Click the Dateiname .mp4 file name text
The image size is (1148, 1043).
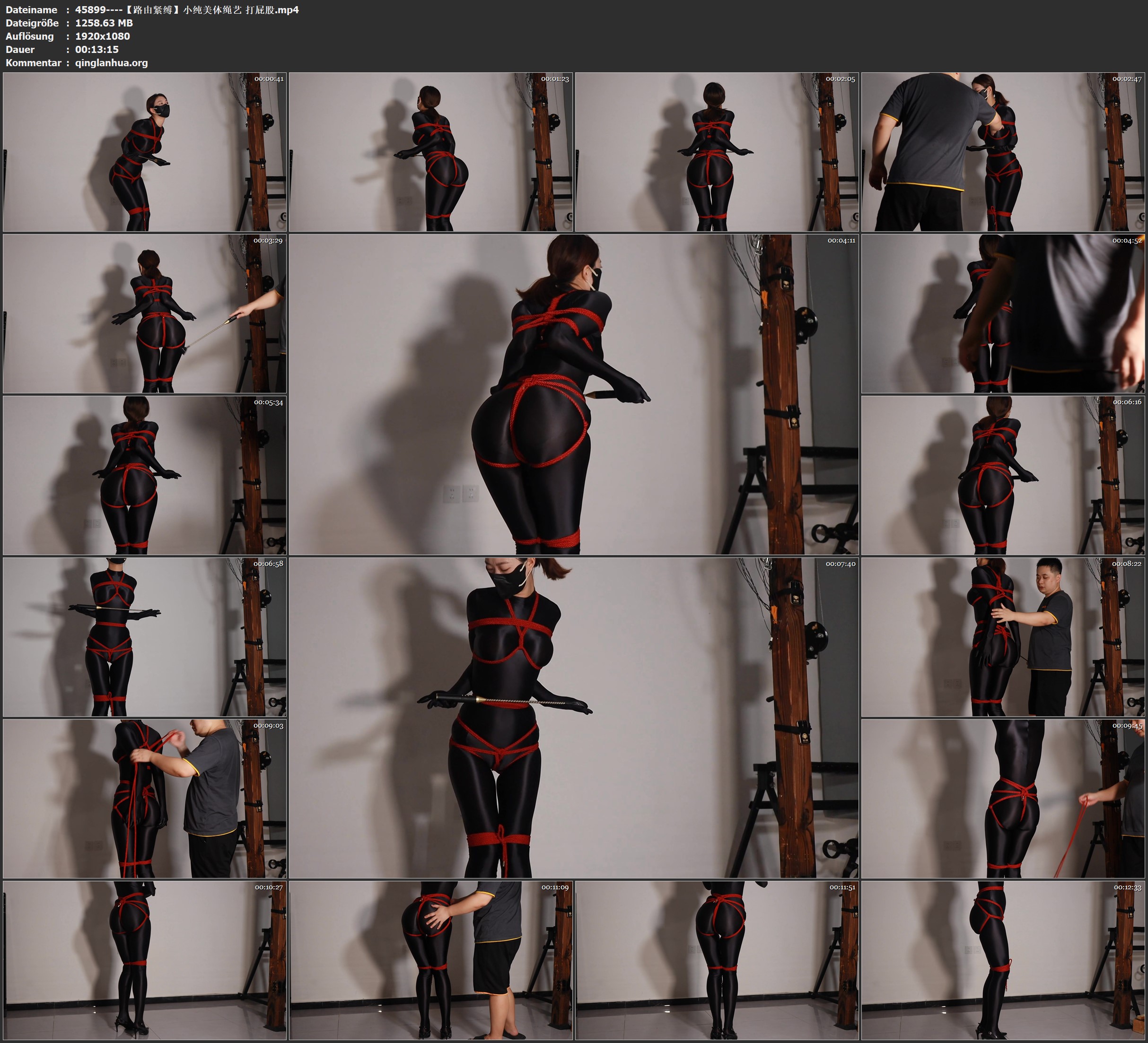pyautogui.click(x=187, y=9)
